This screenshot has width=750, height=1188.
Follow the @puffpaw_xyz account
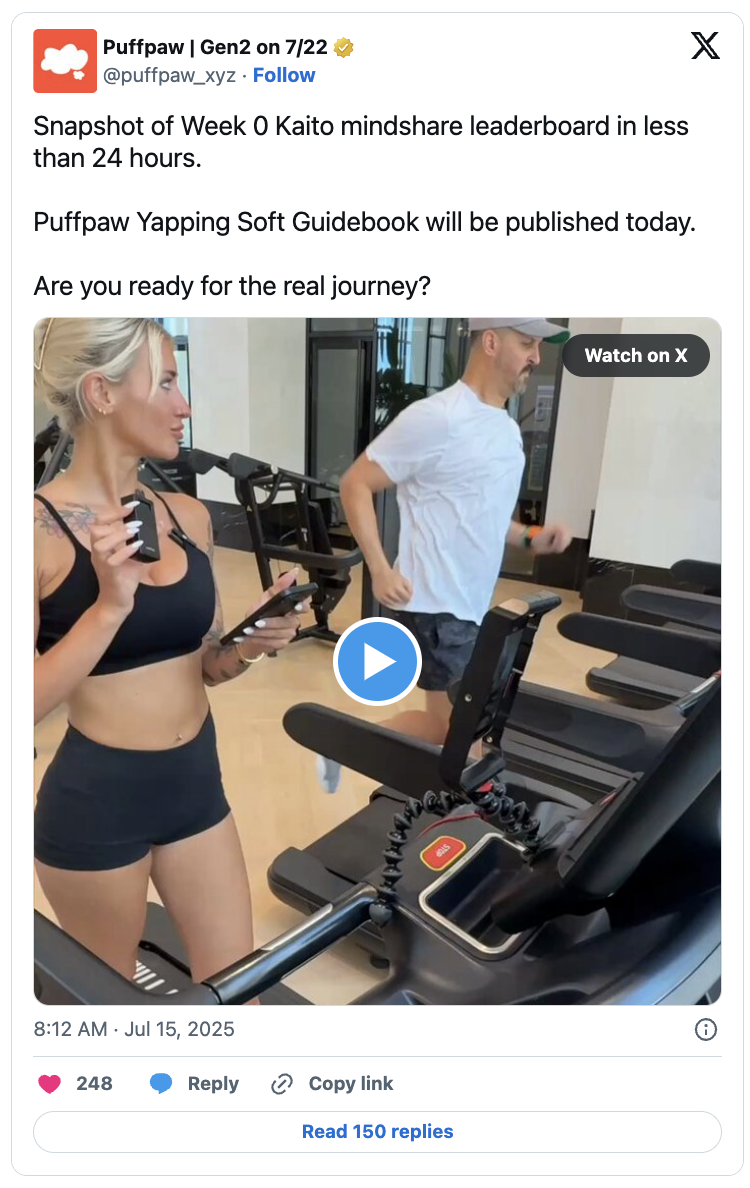284,75
